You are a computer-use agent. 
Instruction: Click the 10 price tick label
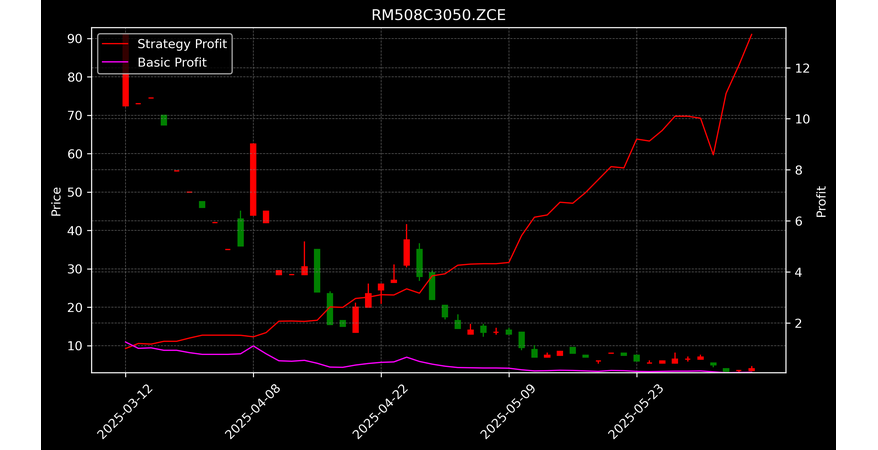(76, 346)
